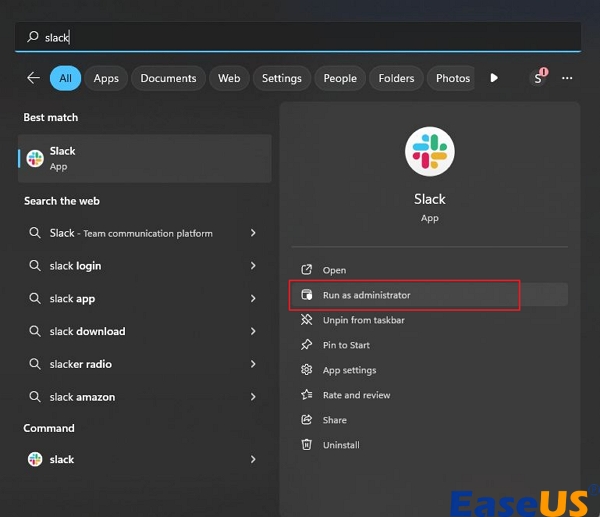
Task: Open the 'slack amazon' web search suggestion
Action: tap(82, 397)
